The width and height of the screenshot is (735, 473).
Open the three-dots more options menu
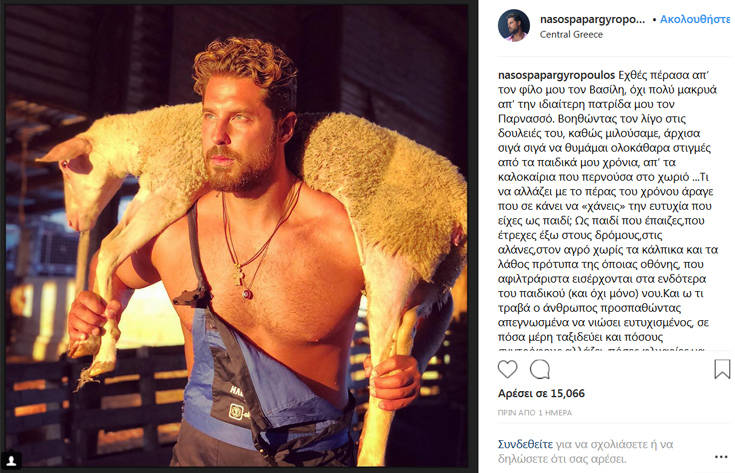[720, 457]
